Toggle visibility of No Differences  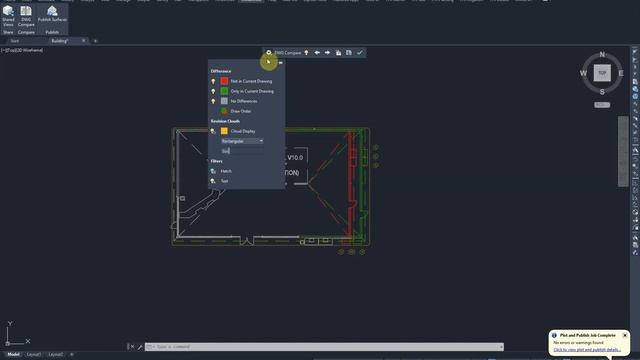(x=213, y=101)
